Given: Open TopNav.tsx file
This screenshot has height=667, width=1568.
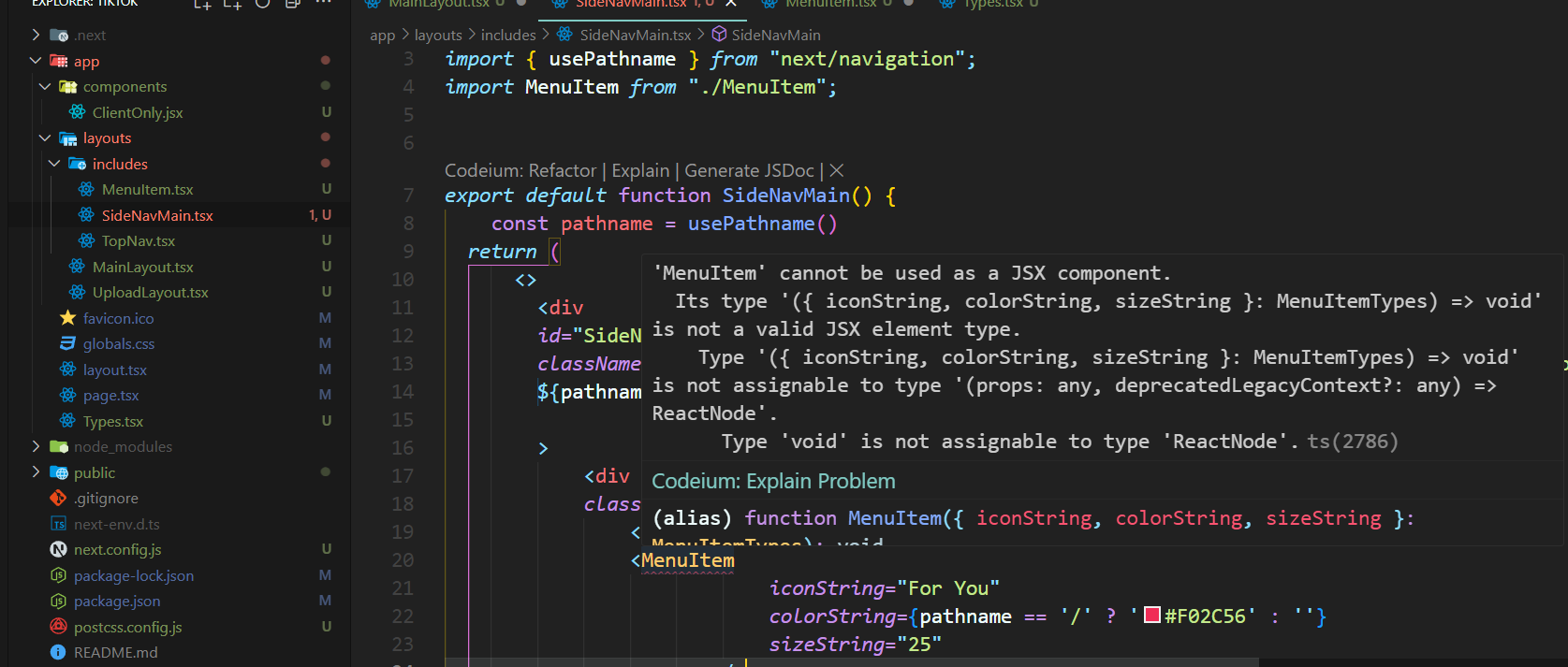Looking at the screenshot, I should tap(139, 240).
